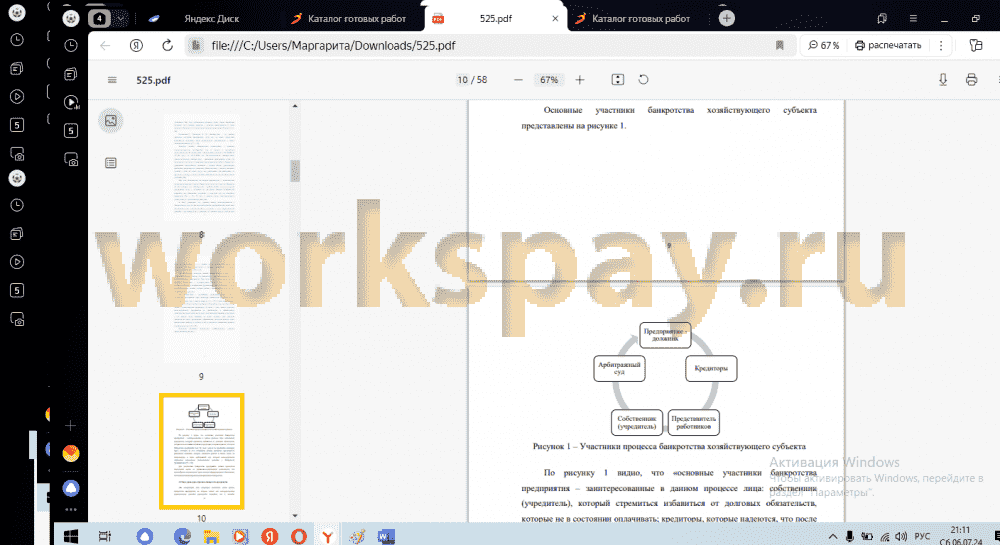Click the распечатать print button
Viewport: 1000px width, 545px height.
click(888, 45)
